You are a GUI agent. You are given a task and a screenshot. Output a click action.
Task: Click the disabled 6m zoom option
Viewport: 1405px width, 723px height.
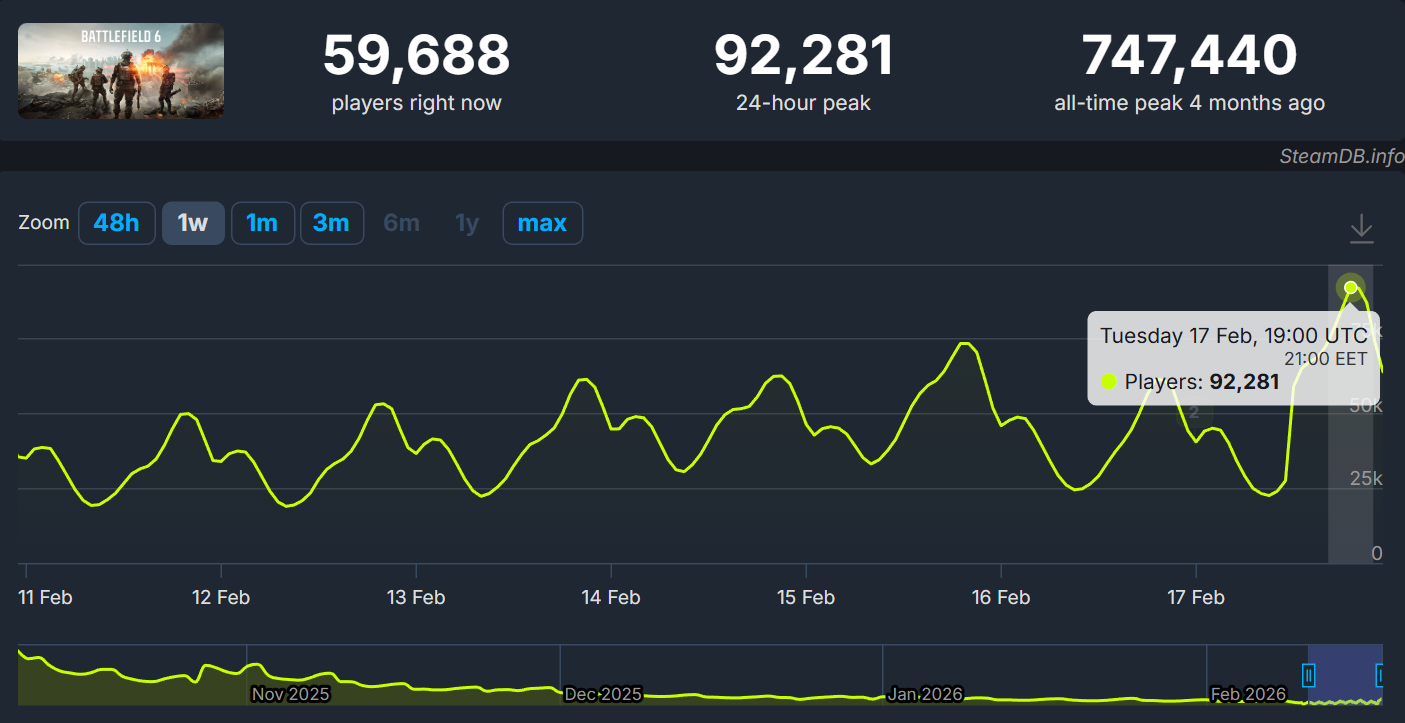click(x=401, y=223)
